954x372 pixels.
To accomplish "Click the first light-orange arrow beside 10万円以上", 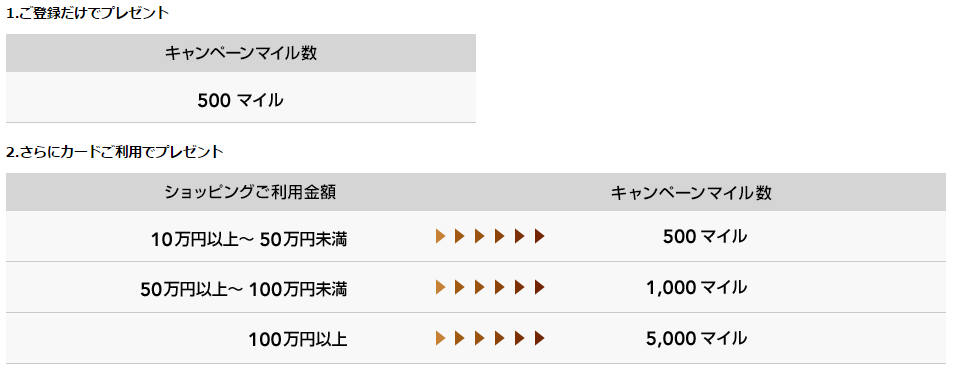I will tap(440, 236).
